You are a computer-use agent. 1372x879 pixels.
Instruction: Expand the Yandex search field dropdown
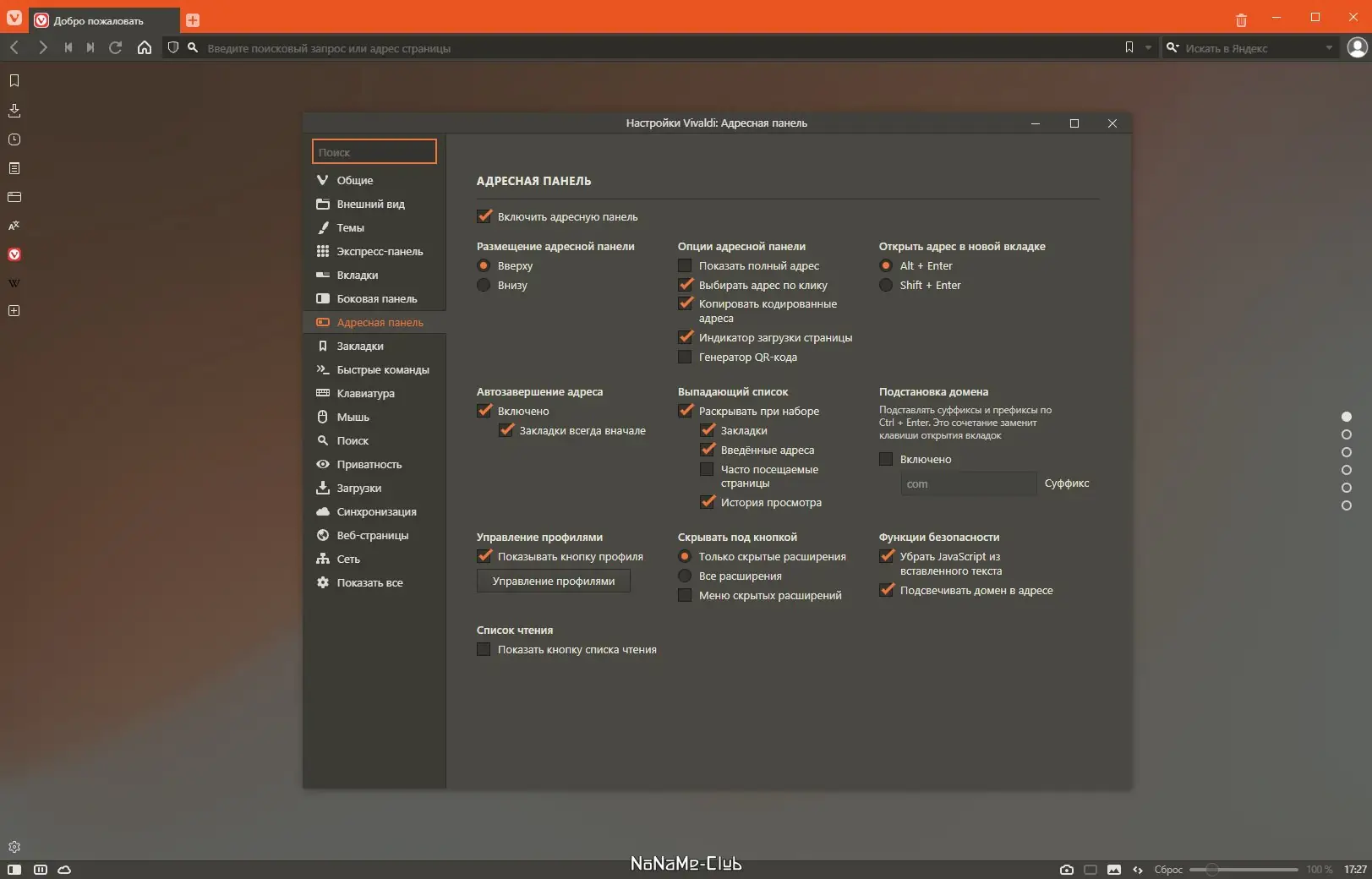click(x=1329, y=47)
